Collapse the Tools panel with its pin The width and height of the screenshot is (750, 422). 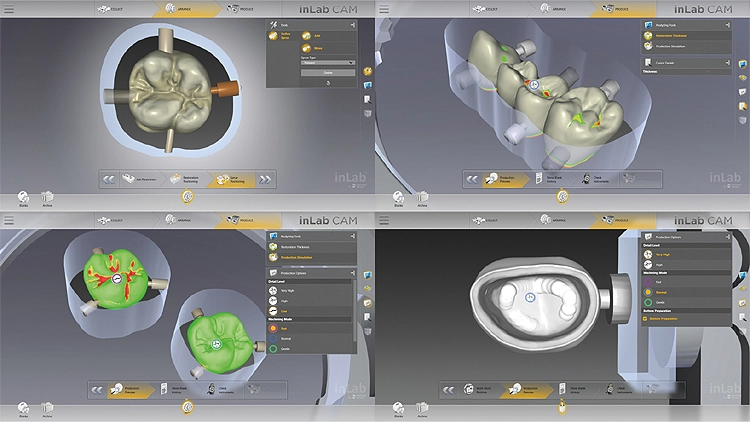(353, 24)
